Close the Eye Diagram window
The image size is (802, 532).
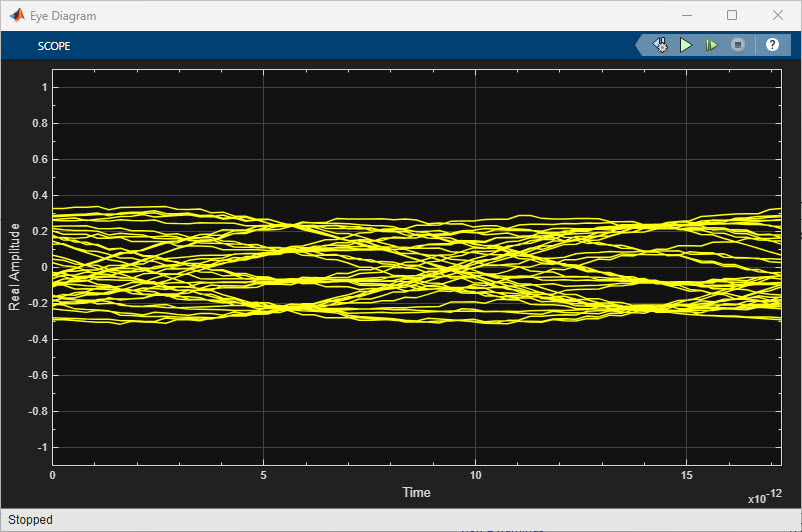pyautogui.click(x=778, y=15)
